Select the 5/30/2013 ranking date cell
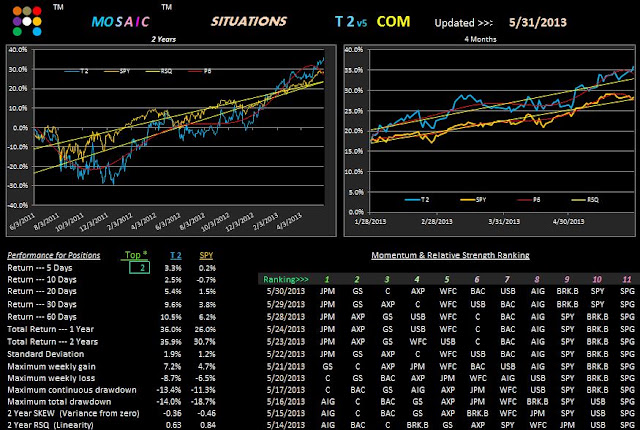The height and width of the screenshot is (430, 640). point(286,291)
